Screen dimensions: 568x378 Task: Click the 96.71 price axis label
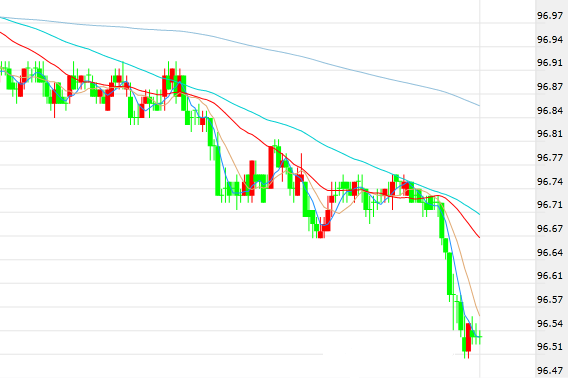(550, 205)
